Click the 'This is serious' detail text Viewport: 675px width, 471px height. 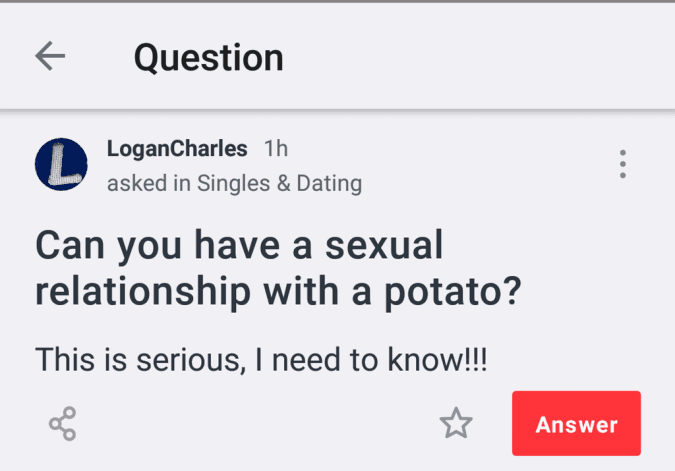261,360
